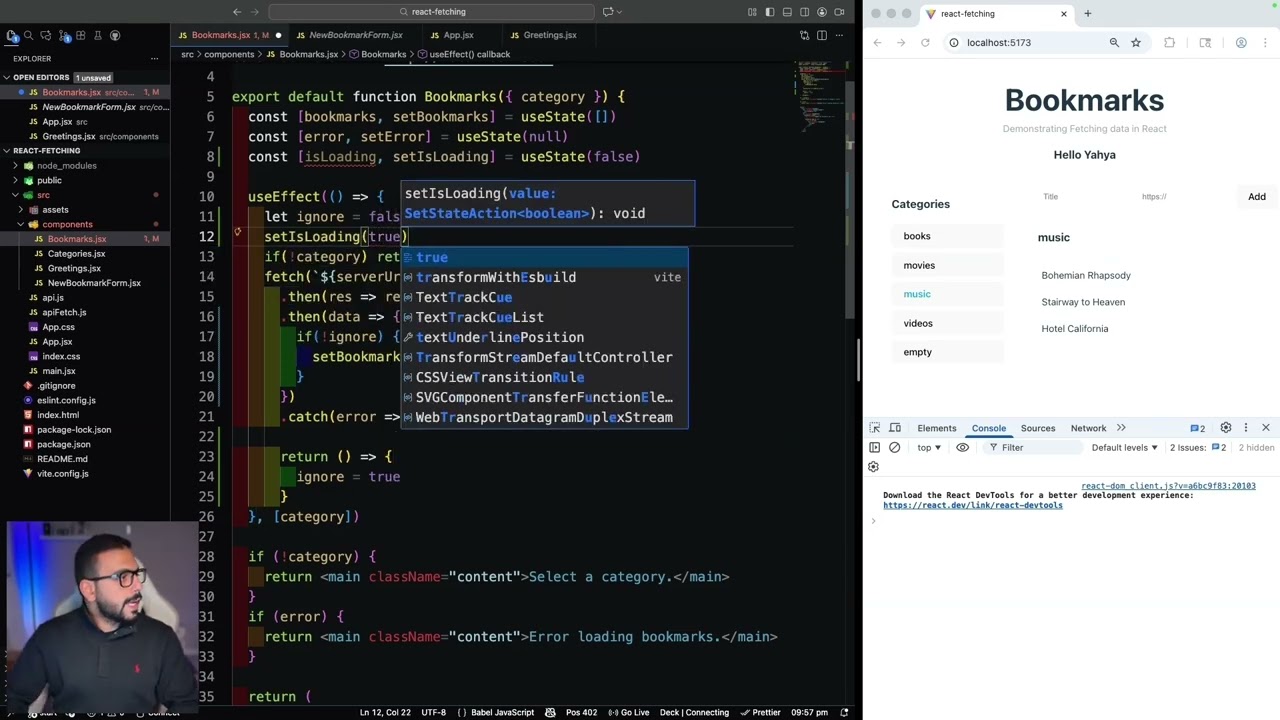Open the Testing flask view
This screenshot has height=720, width=1280.
(x=97, y=35)
